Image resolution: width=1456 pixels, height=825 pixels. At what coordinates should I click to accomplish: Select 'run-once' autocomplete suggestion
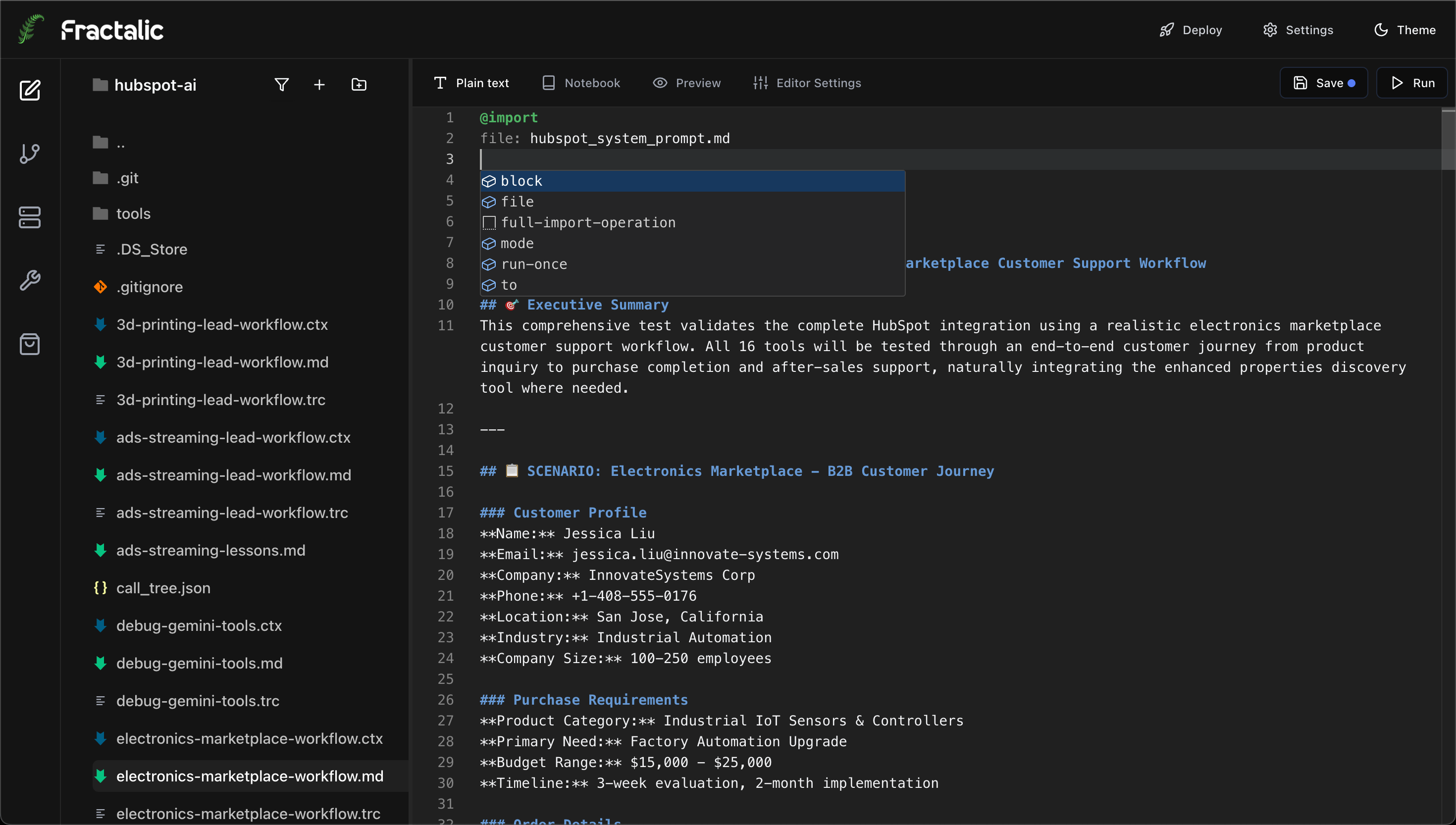(x=692, y=264)
